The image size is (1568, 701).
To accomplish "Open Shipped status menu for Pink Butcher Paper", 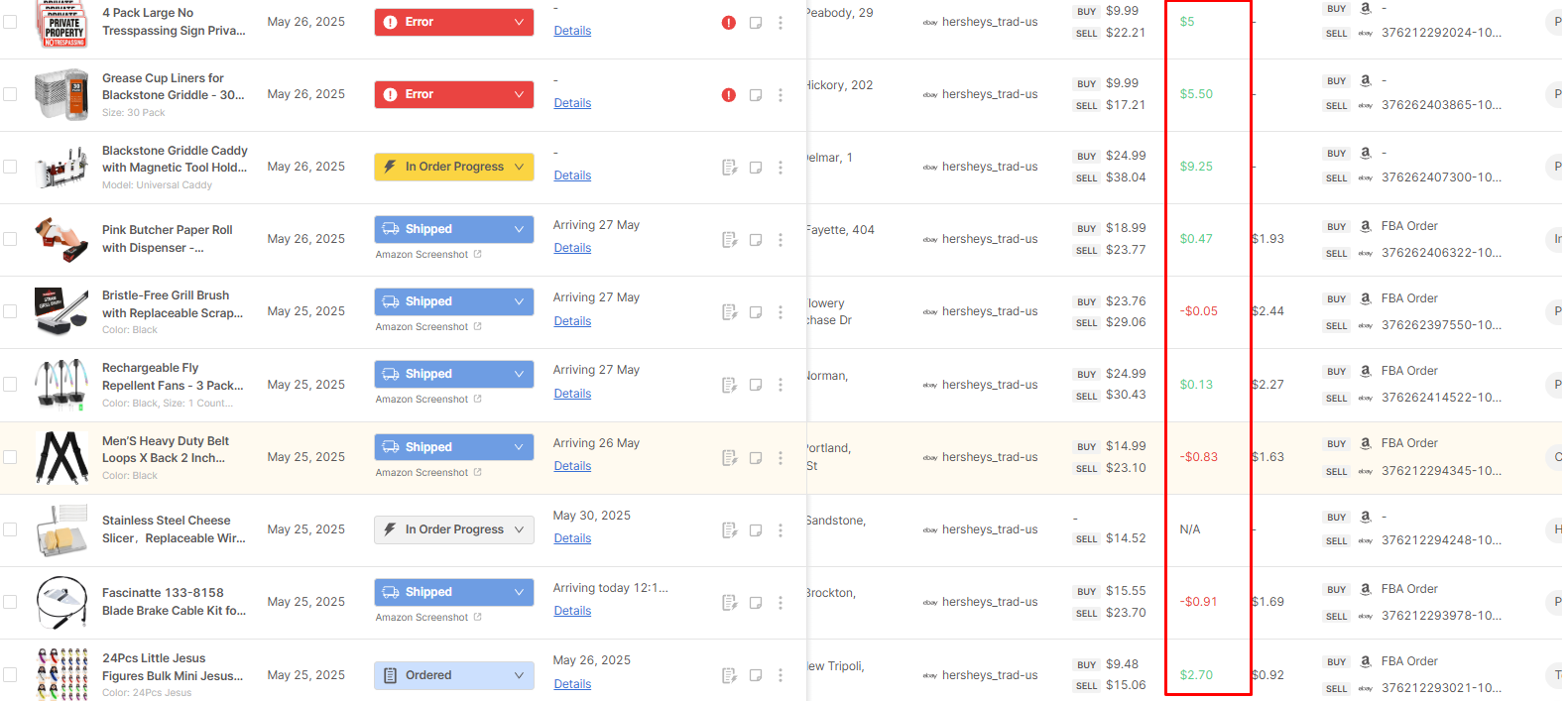I will pyautogui.click(x=454, y=229).
